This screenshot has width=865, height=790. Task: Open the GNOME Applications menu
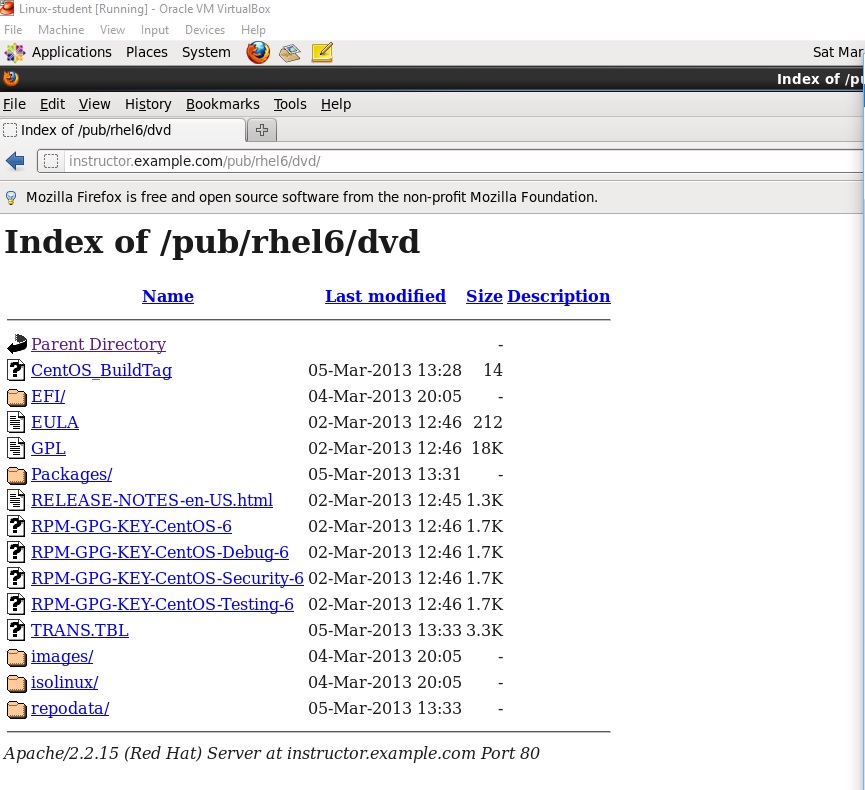(72, 52)
